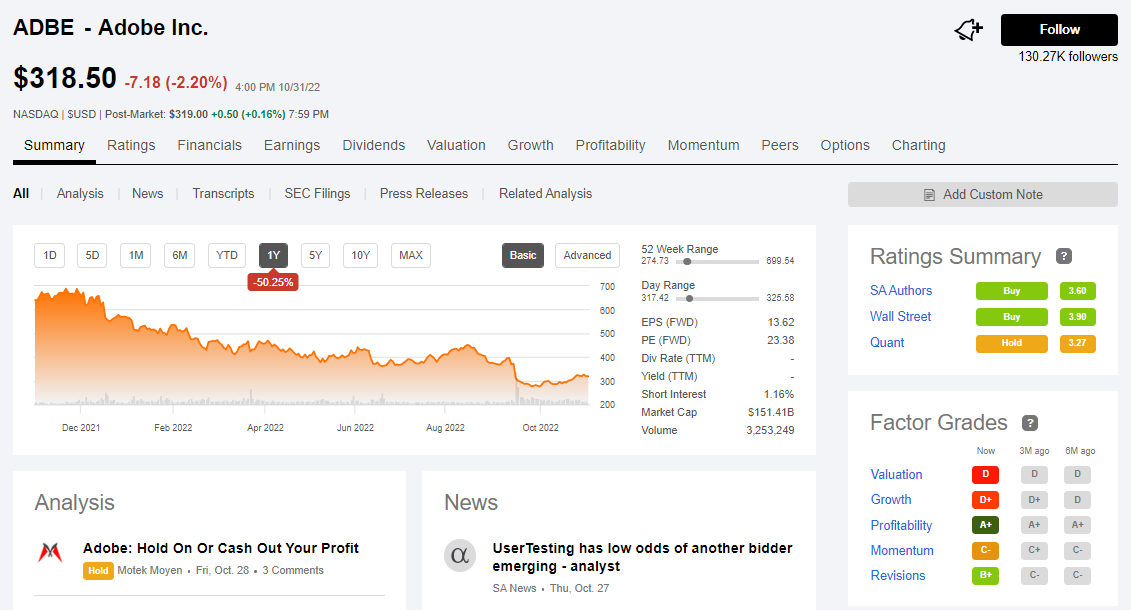Image resolution: width=1131 pixels, height=610 pixels.
Task: Open the Earnings tab
Action: (291, 145)
